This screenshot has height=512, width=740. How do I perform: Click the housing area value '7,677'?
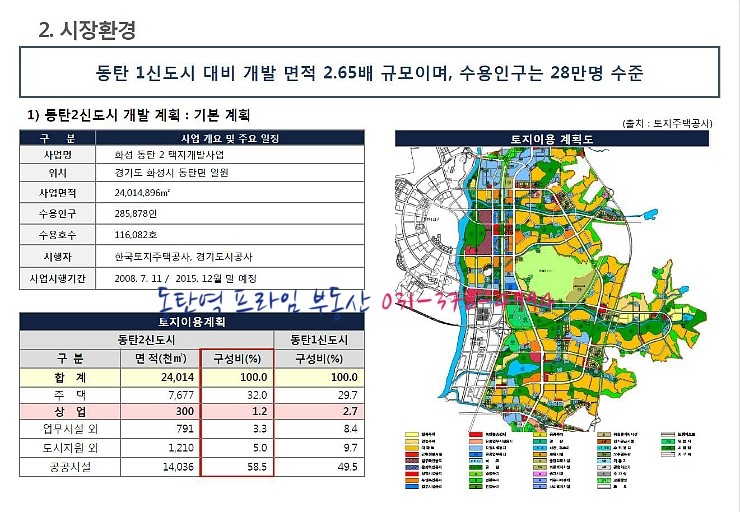coord(181,395)
